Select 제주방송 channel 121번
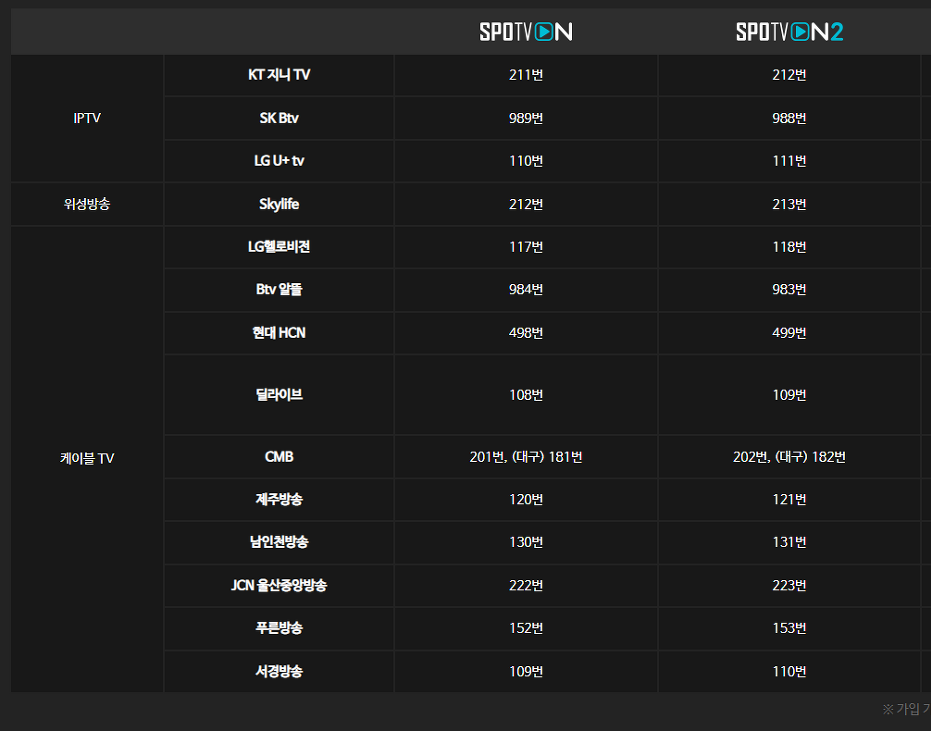 coord(789,499)
